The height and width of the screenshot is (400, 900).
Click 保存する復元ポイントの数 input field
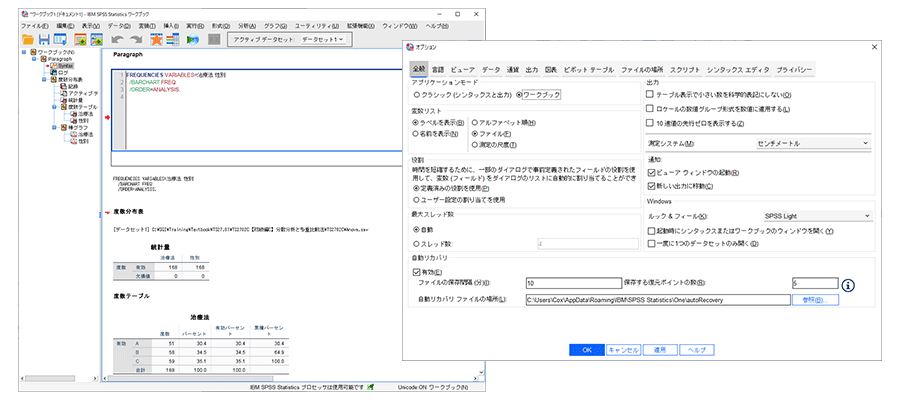pyautogui.click(x=815, y=283)
